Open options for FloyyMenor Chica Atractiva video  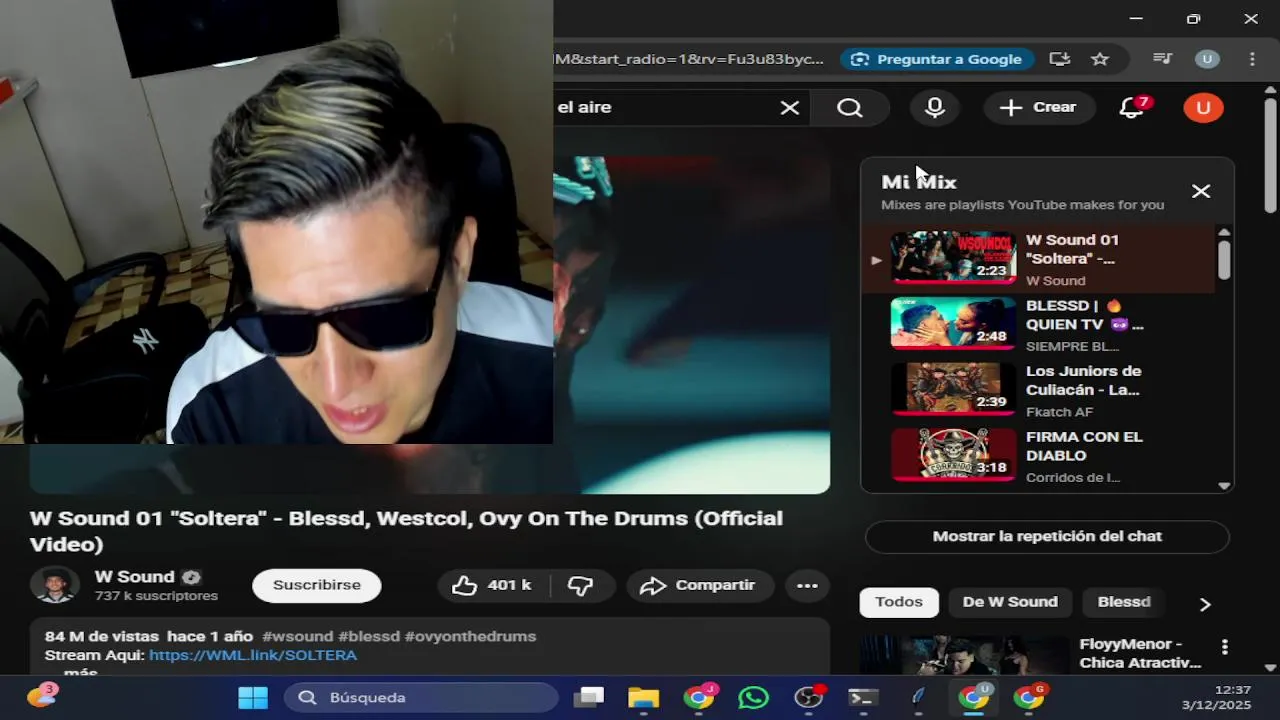[1224, 647]
